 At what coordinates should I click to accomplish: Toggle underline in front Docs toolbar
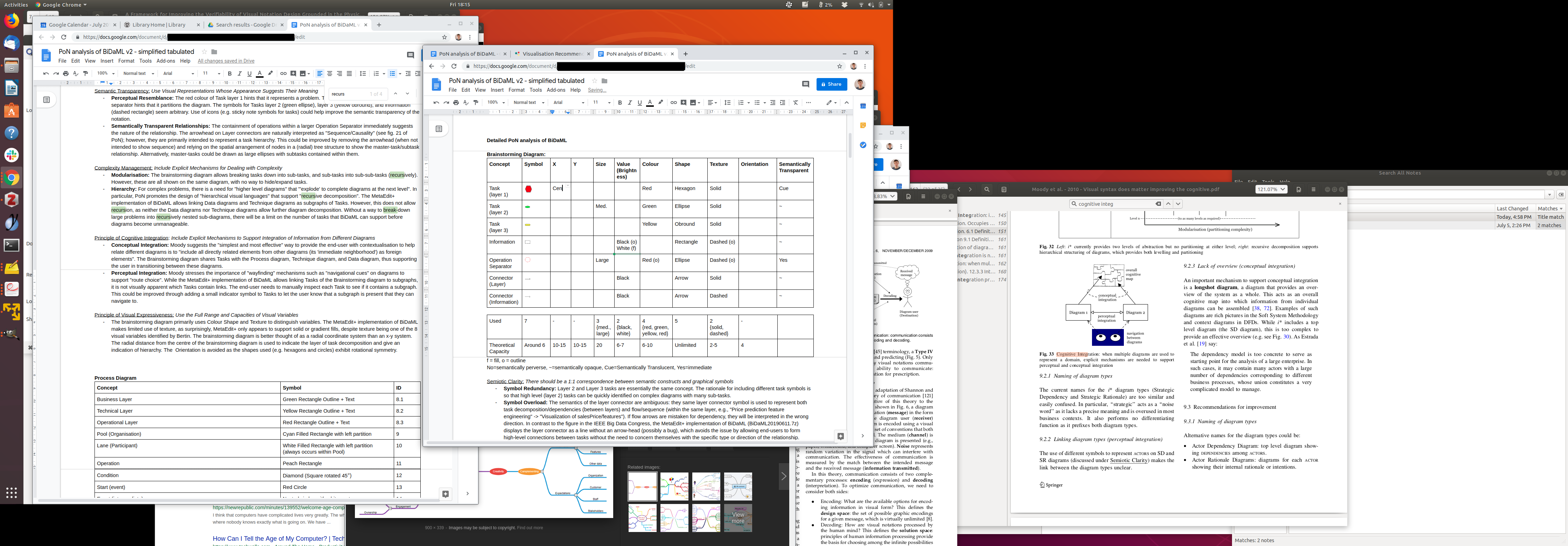coord(639,103)
